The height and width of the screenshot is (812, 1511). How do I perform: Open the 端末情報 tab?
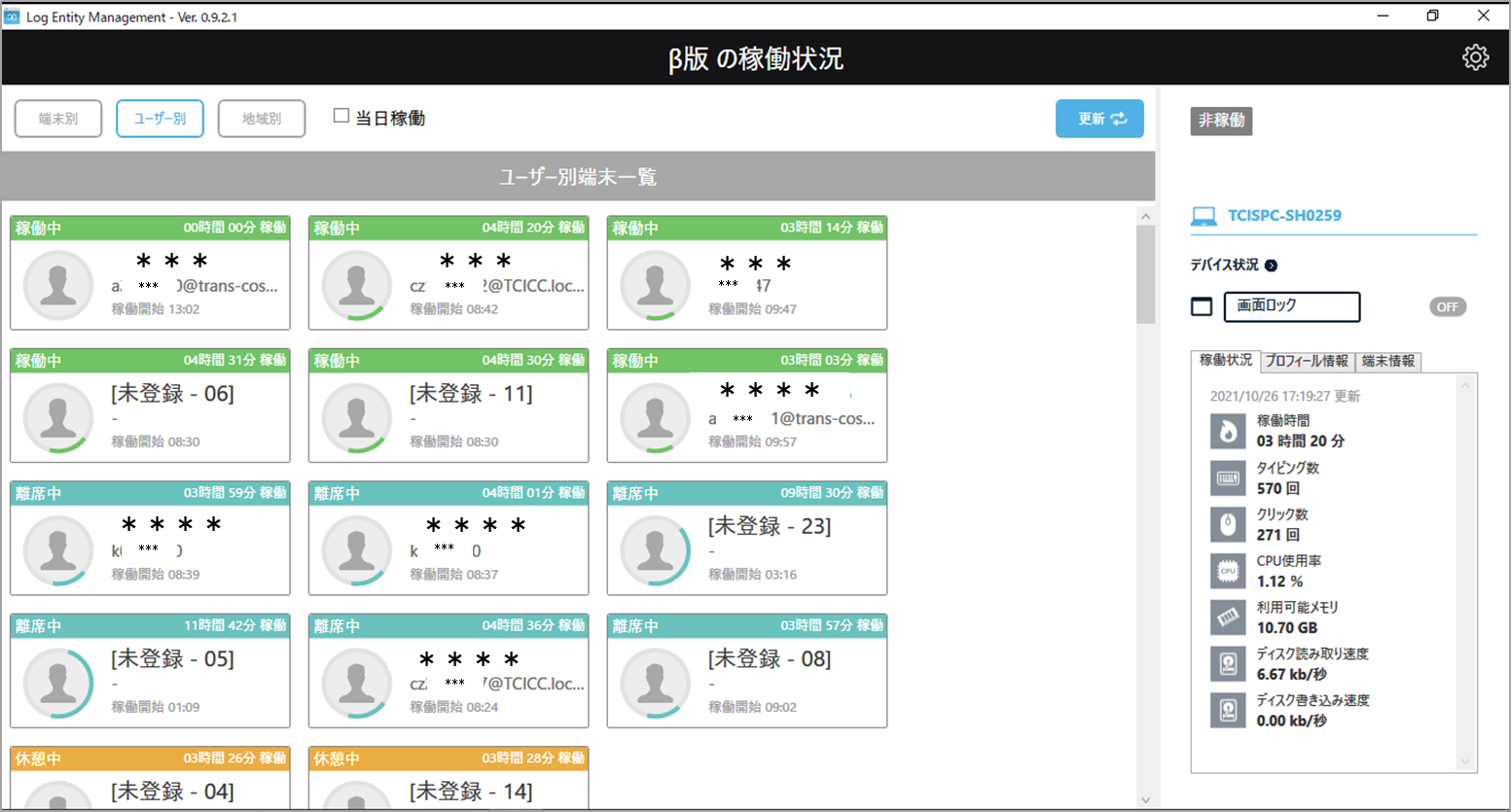coord(1388,362)
